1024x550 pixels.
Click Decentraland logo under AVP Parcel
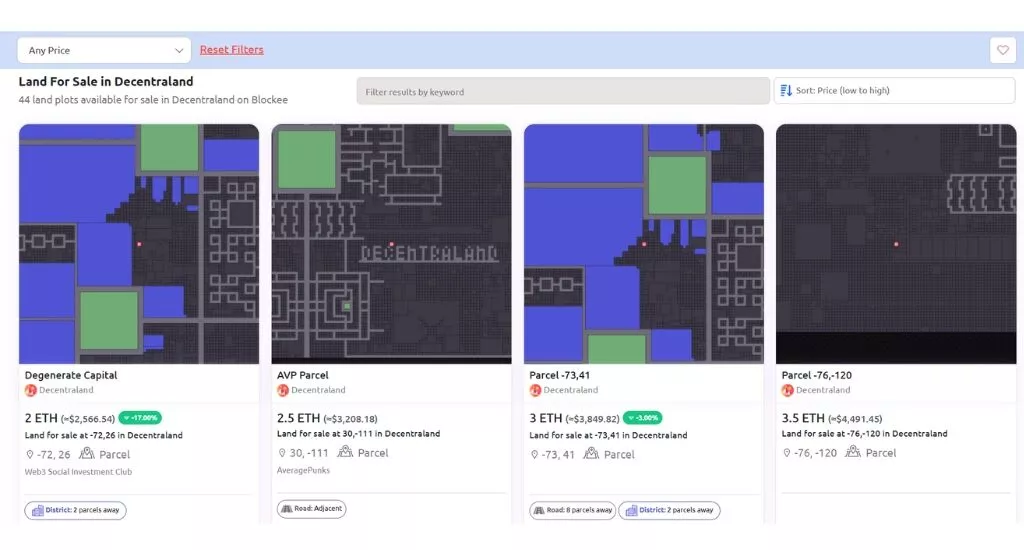283,390
